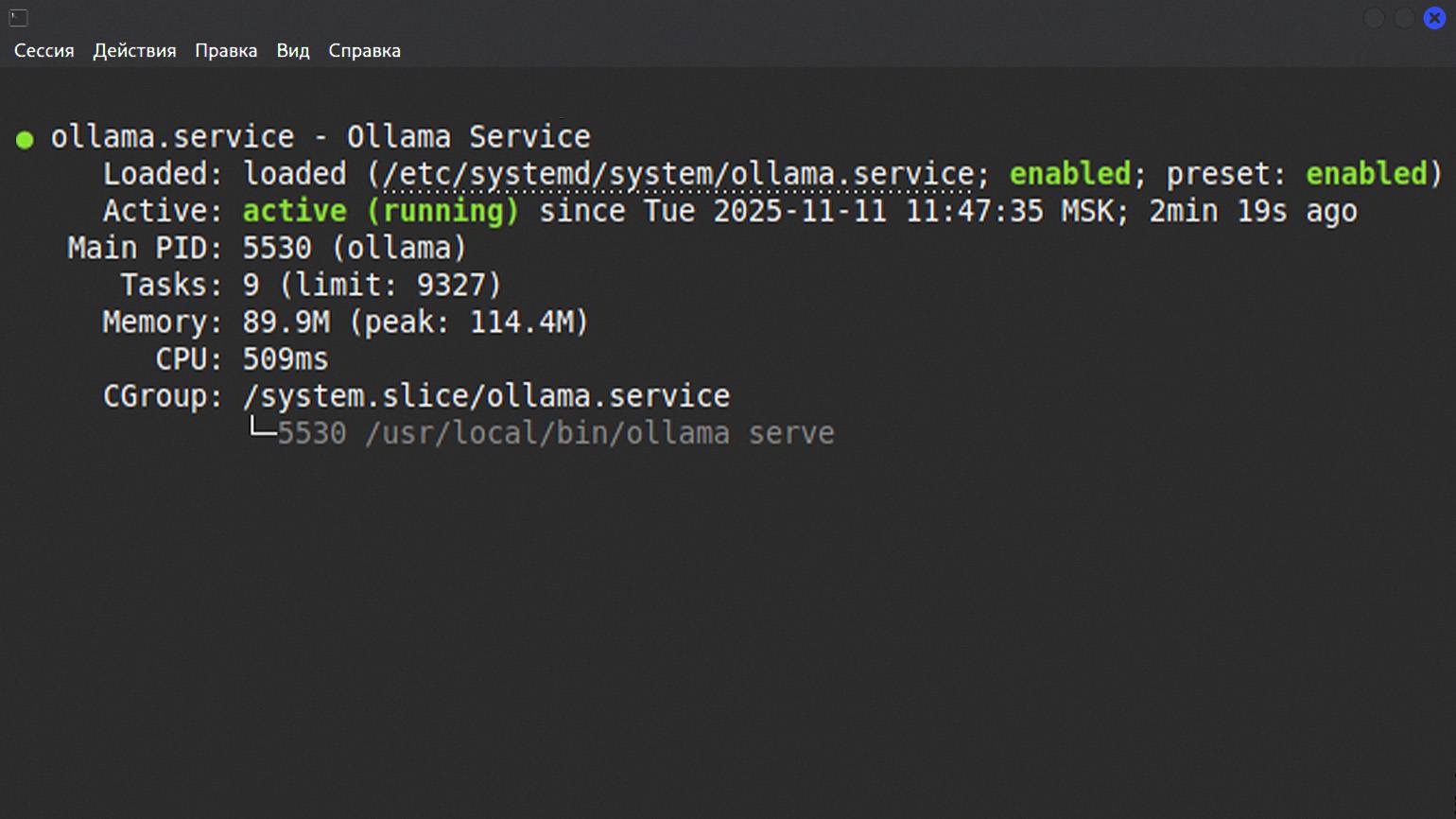Click the first green 'enabled' word
The height and width of the screenshot is (819, 1456).
tap(1069, 174)
